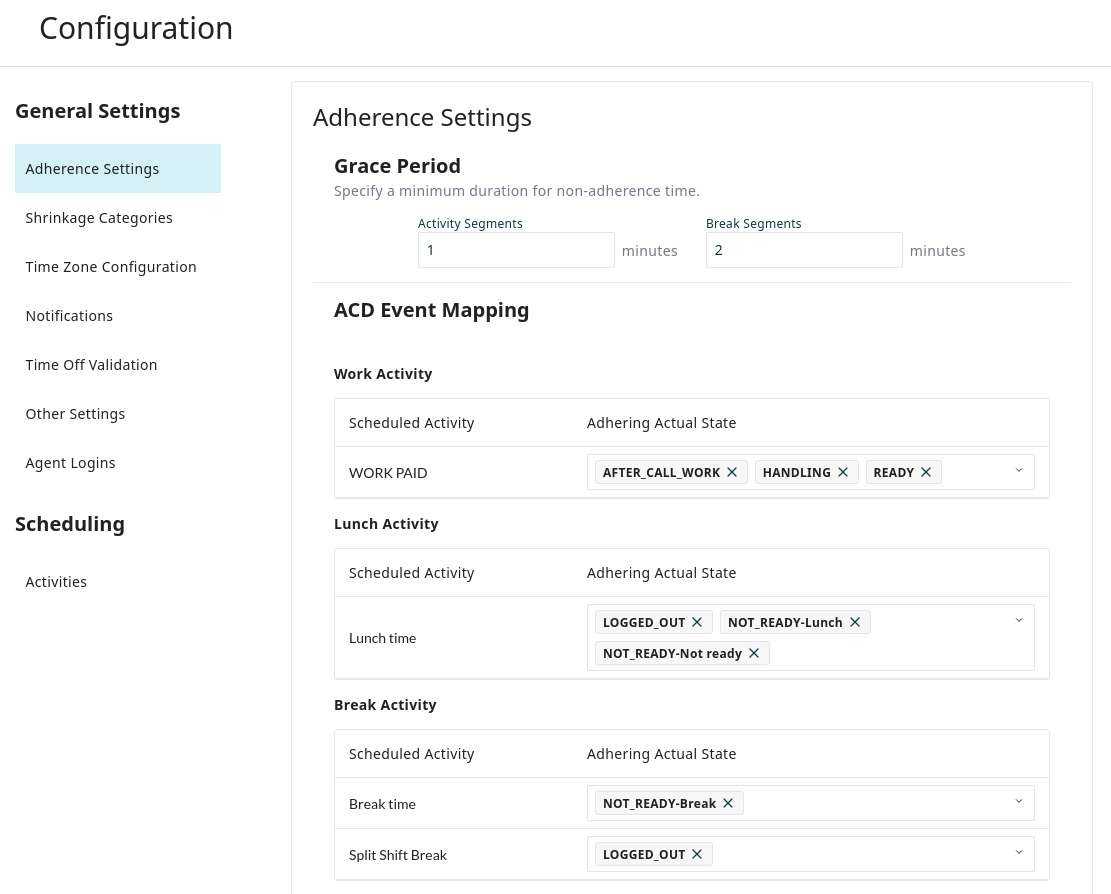Remove the READY state tag

click(926, 472)
